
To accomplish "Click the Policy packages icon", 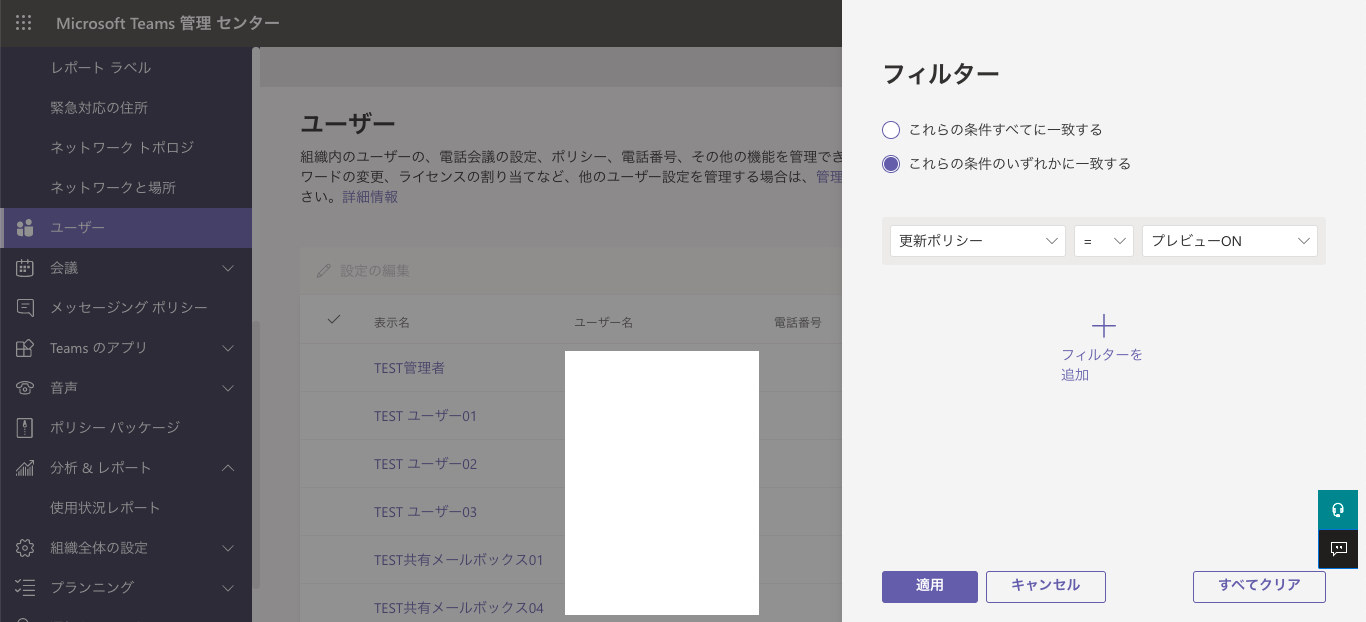I will point(26,428).
